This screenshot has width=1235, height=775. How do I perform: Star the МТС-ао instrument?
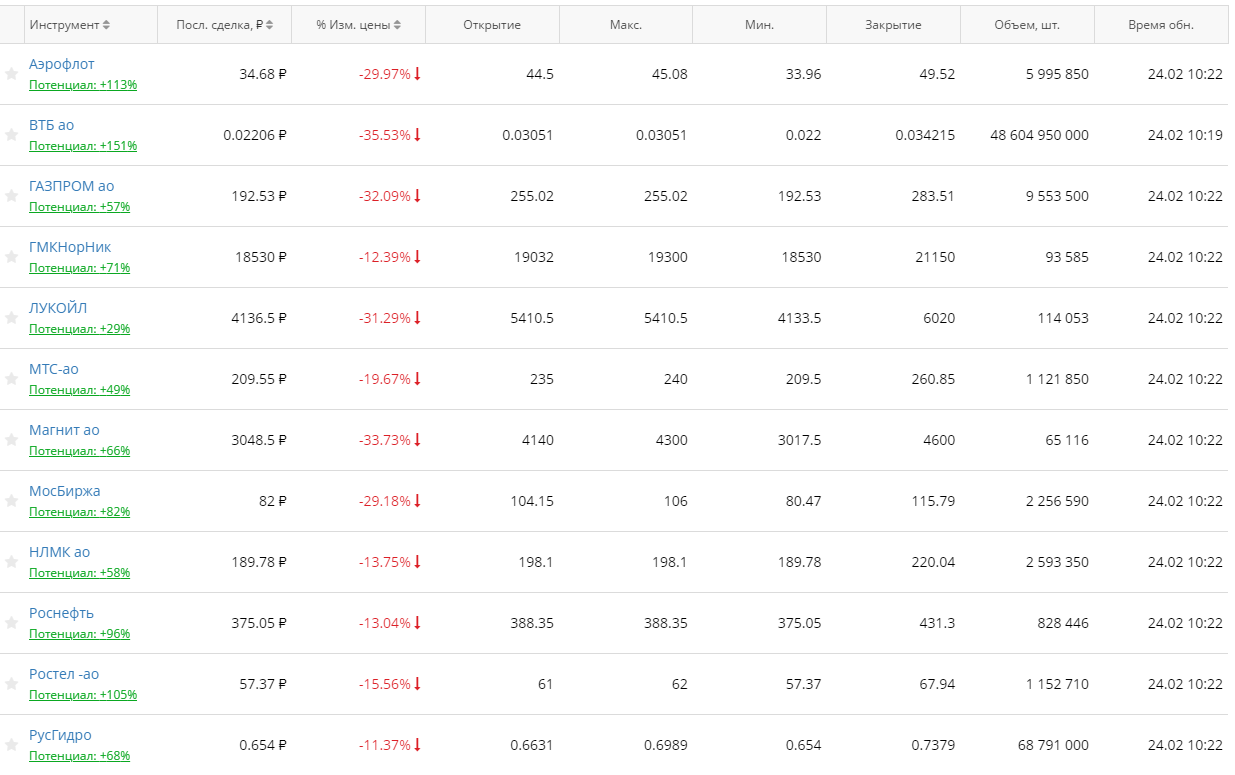point(11,379)
